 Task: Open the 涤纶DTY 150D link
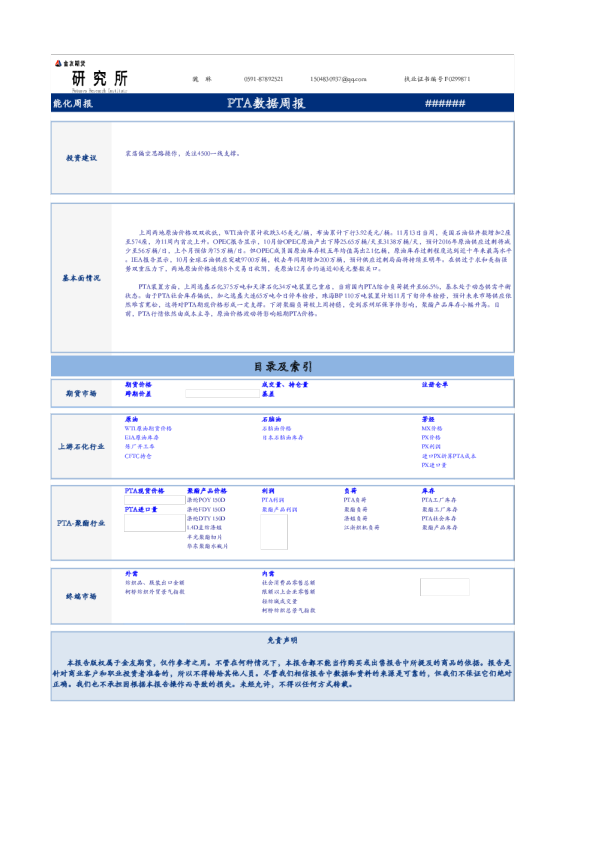[x=206, y=518]
